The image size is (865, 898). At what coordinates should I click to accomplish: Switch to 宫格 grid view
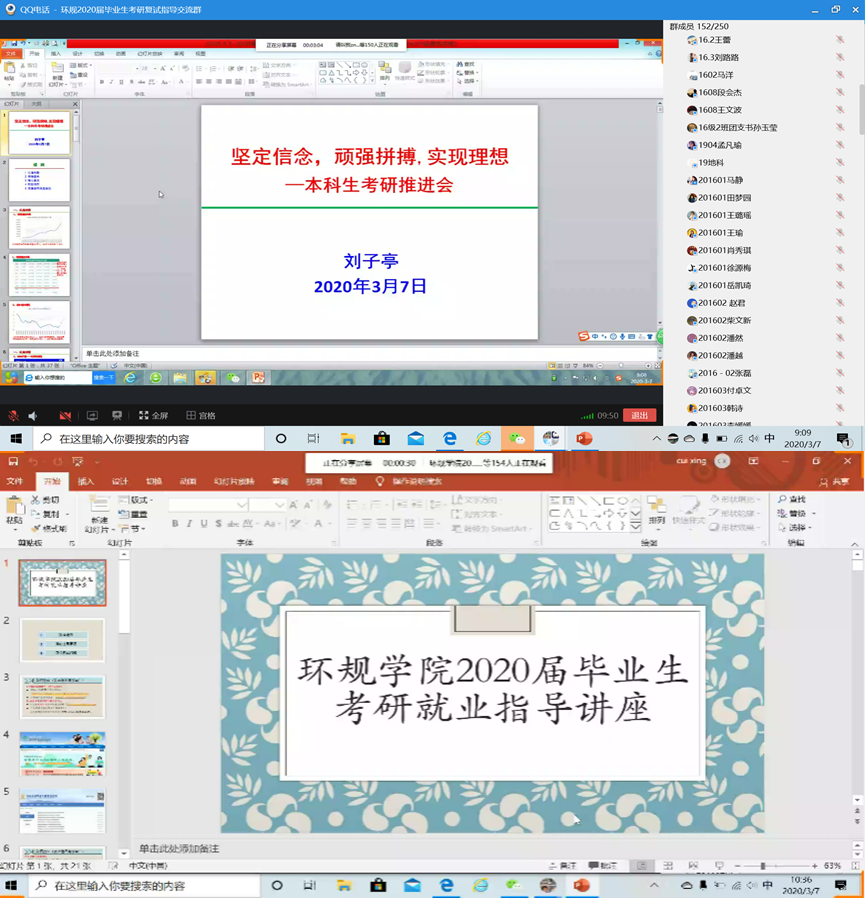(201, 416)
